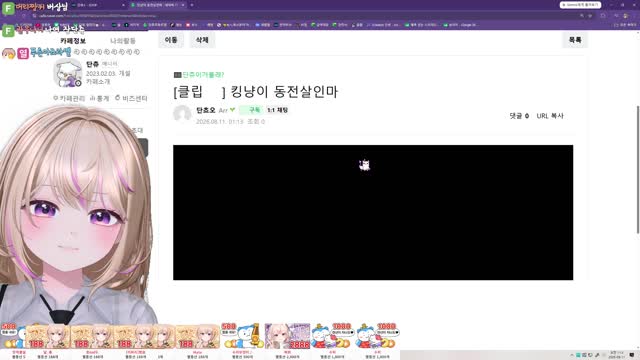Show hidden system tray icons chevron

tap(572, 355)
